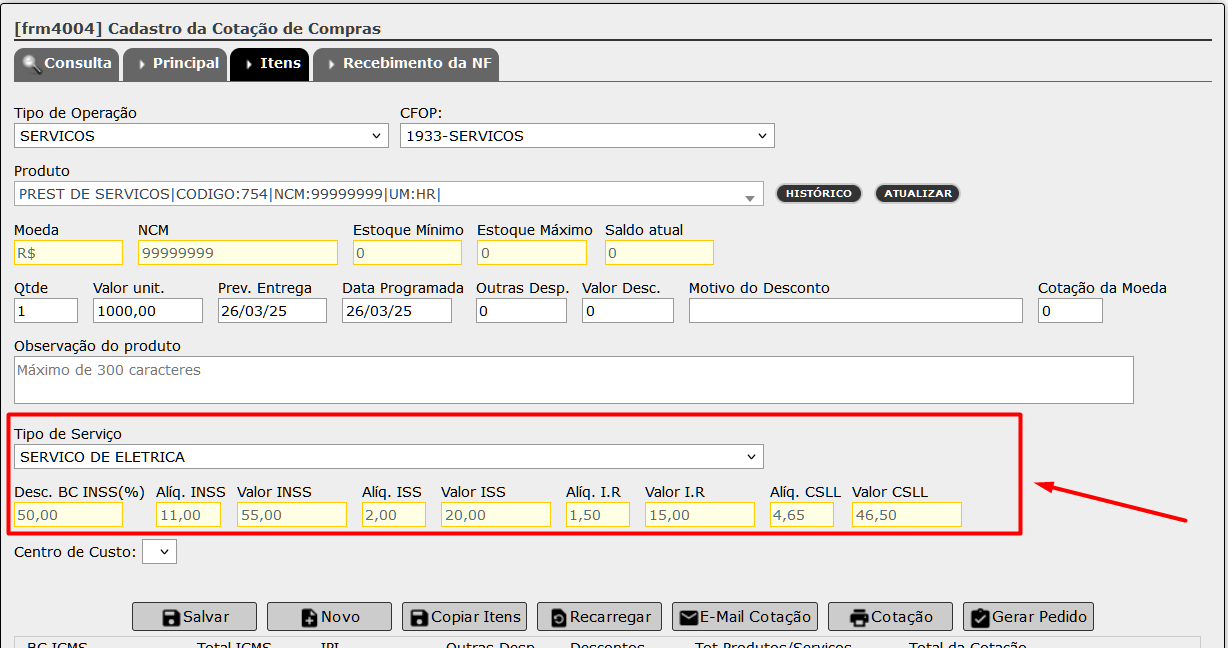This screenshot has height=648, width=1228.
Task: Click the Motivo do Desconto field
Action: coord(856,311)
